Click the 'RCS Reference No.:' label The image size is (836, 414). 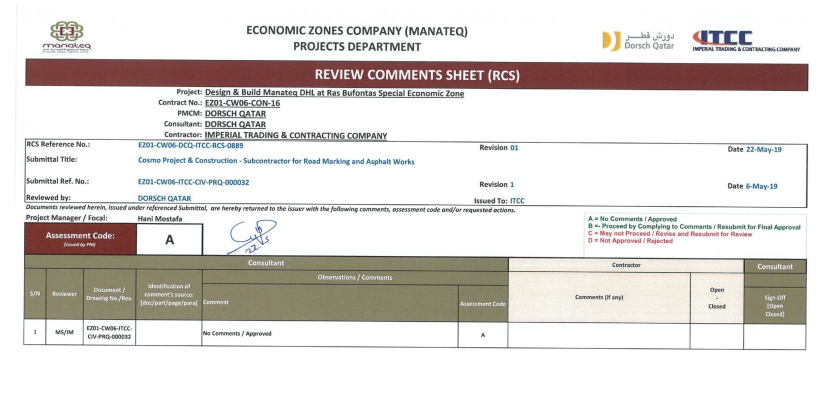point(58,145)
